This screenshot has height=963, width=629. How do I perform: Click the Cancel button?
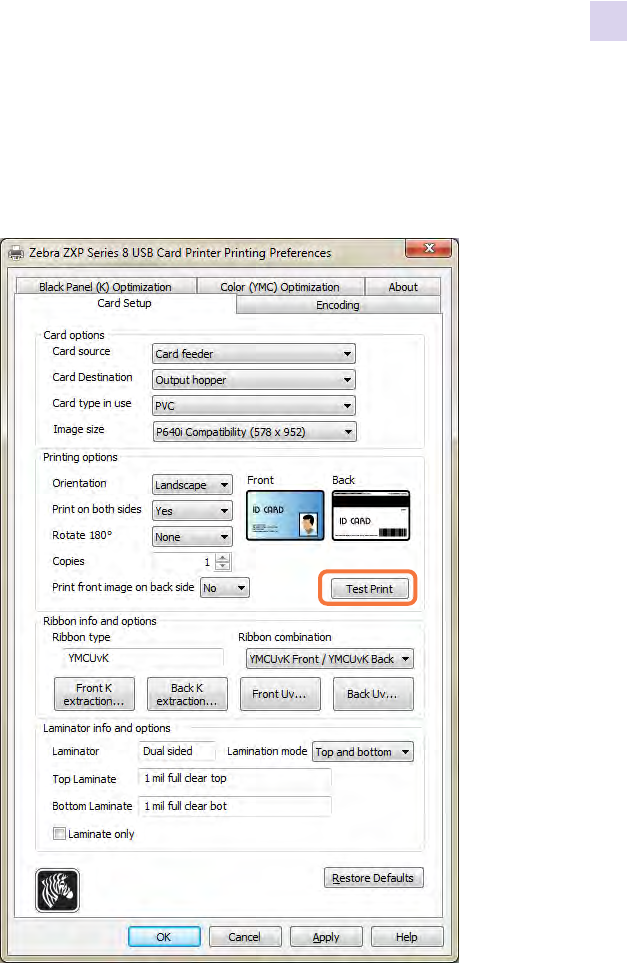pyautogui.click(x=245, y=937)
